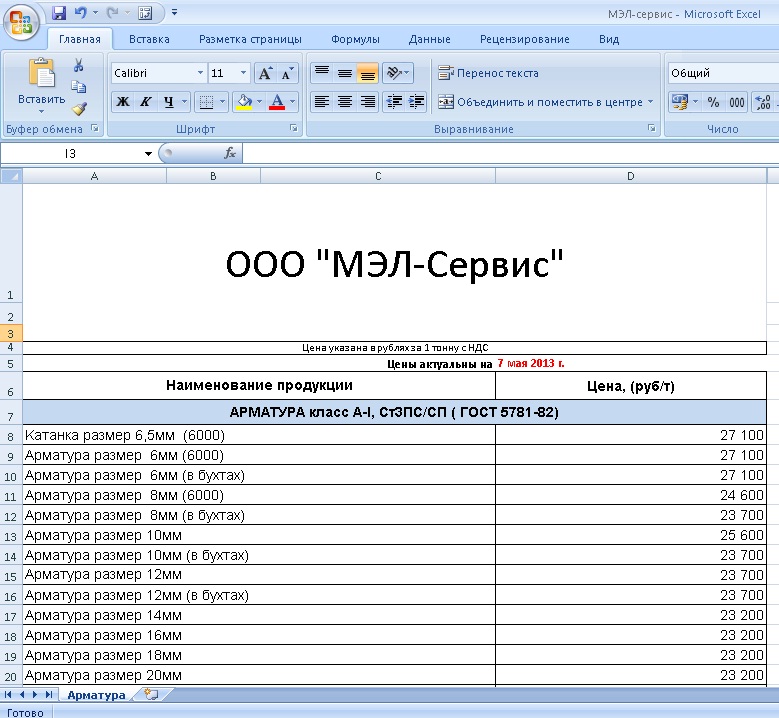The height and width of the screenshot is (718, 779).
Task: Expand merge and center options arrow
Action: coord(650,102)
